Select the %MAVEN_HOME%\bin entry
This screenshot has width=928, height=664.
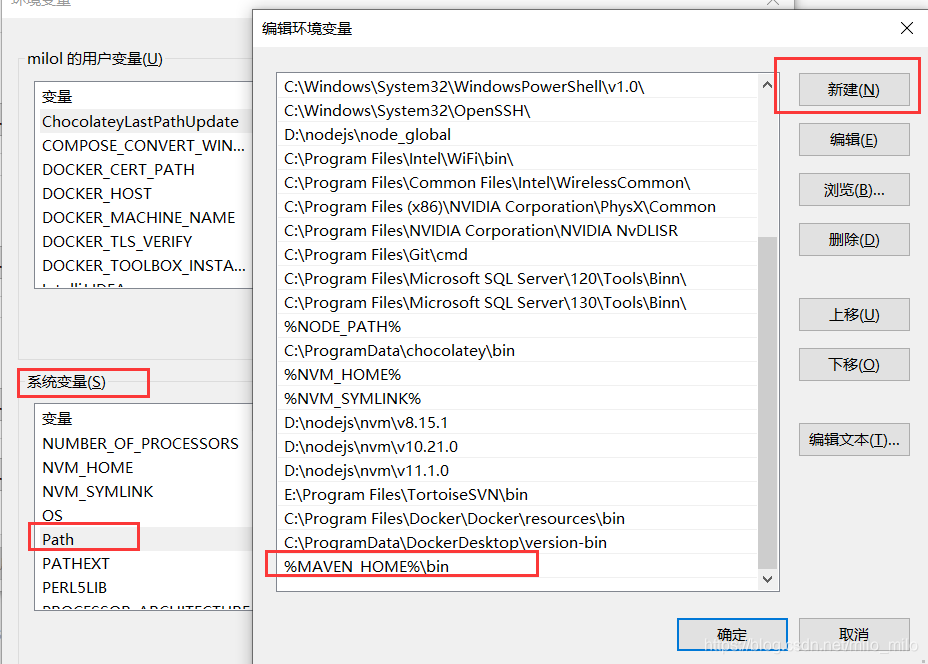tap(517, 566)
